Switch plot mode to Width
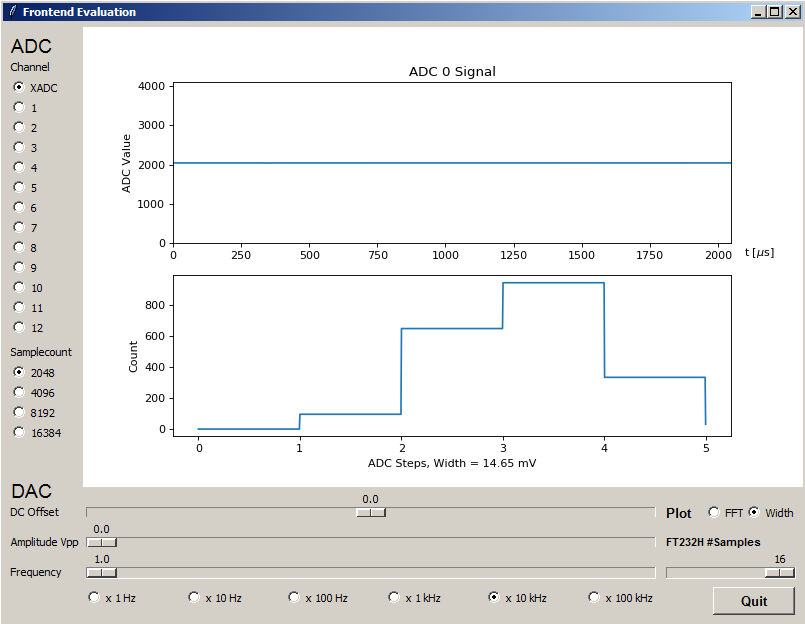This screenshot has width=805, height=624. pos(754,513)
